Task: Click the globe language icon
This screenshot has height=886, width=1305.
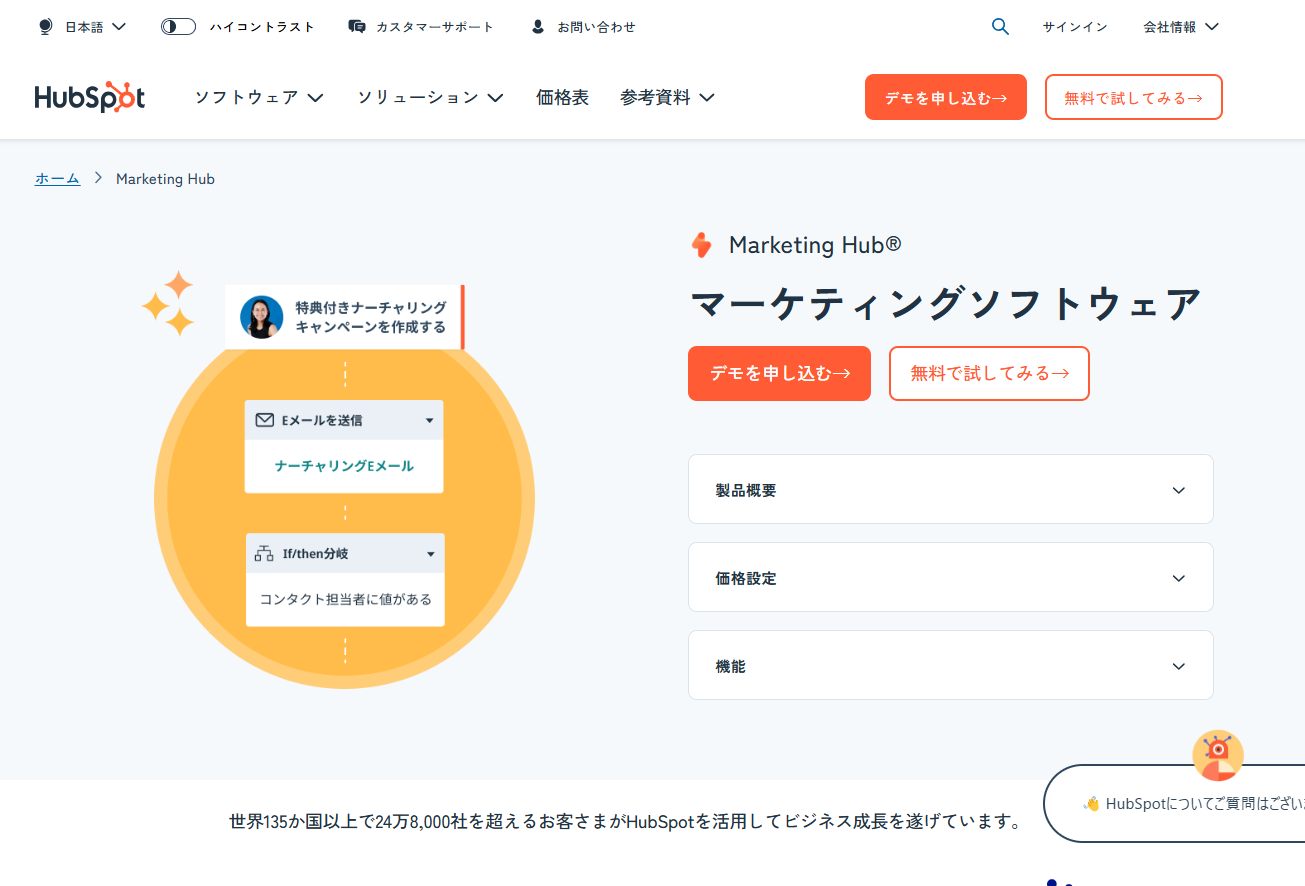Action: tap(45, 27)
